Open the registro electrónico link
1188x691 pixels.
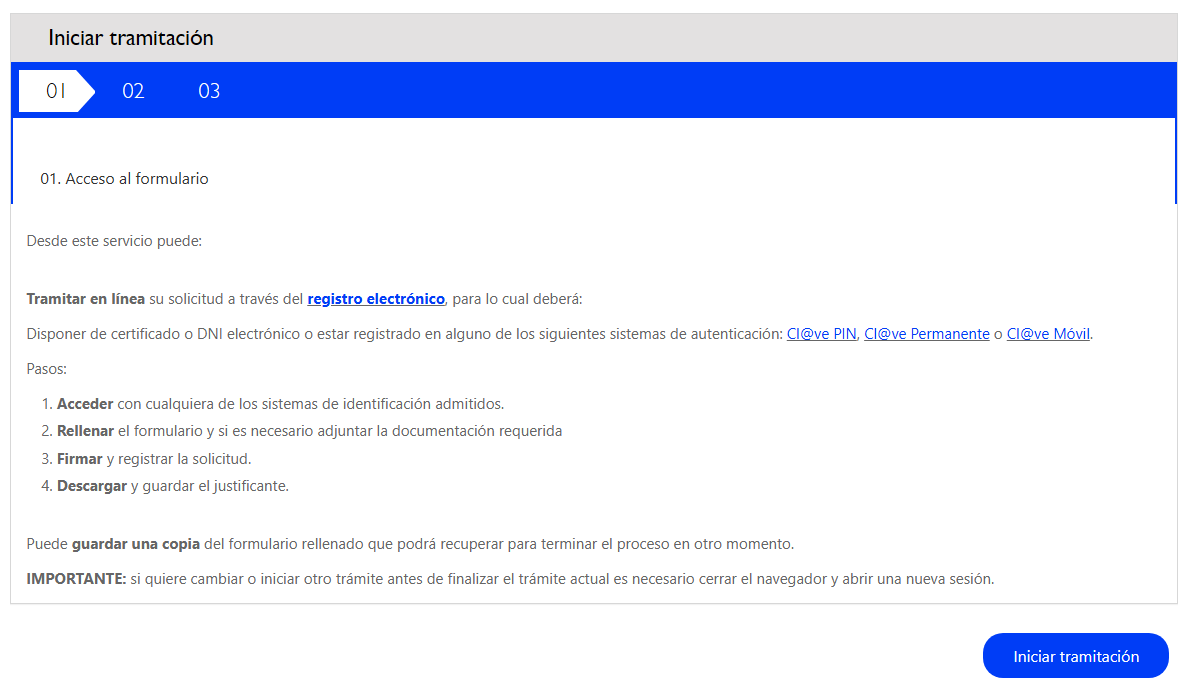[x=376, y=299]
